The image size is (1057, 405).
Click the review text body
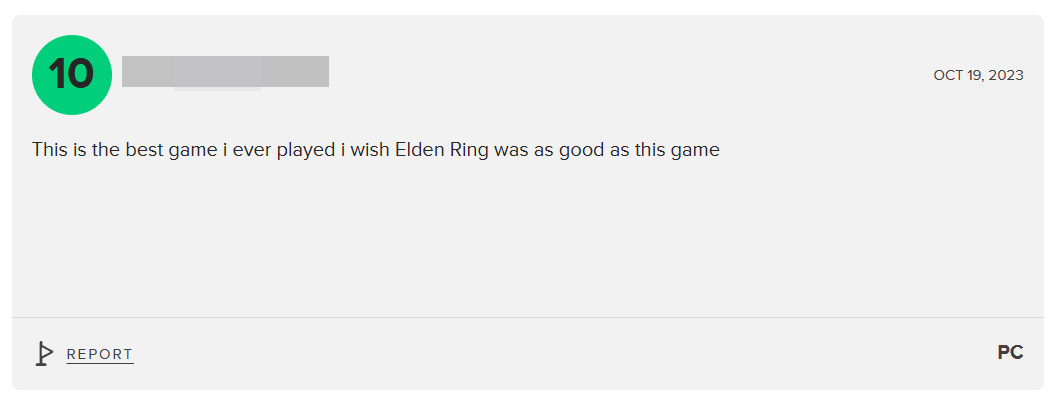coord(375,150)
